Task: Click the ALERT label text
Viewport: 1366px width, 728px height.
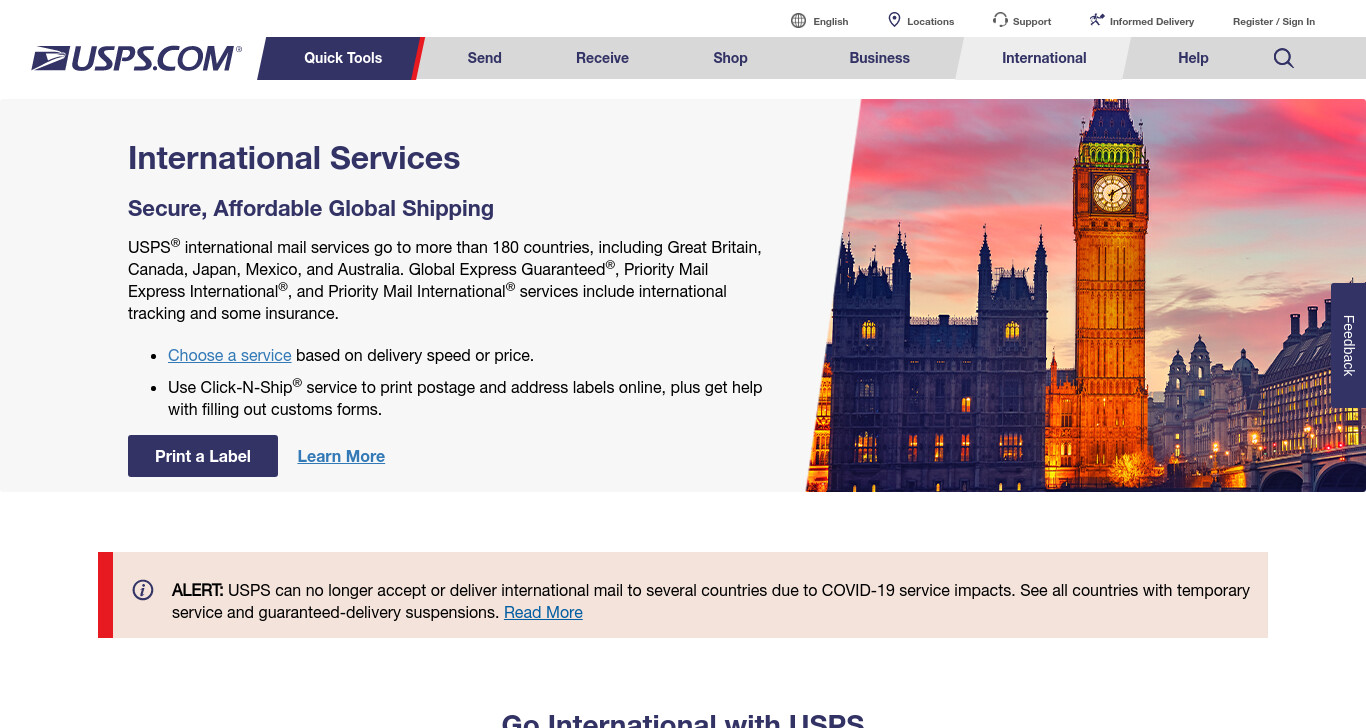Action: click(x=198, y=590)
